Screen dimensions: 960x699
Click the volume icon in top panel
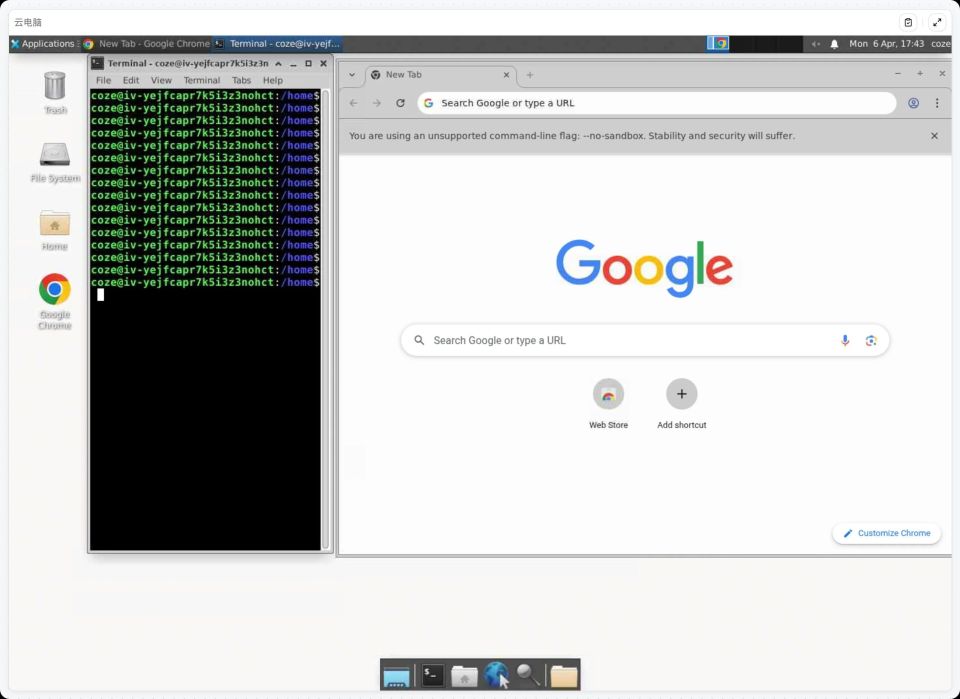tap(815, 44)
